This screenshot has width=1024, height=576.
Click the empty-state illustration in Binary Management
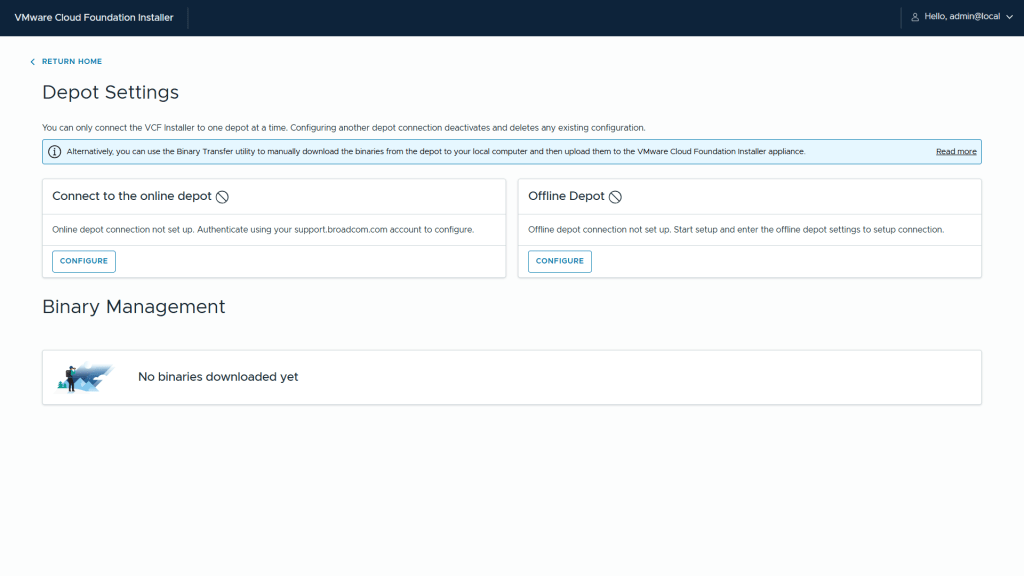click(x=85, y=377)
